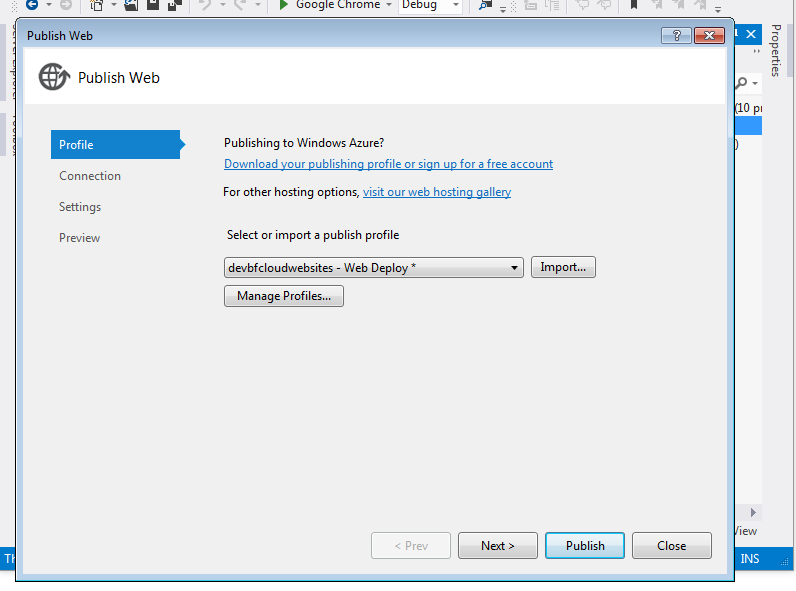Go to the Connection step
The width and height of the screenshot is (796, 591).
(x=90, y=176)
